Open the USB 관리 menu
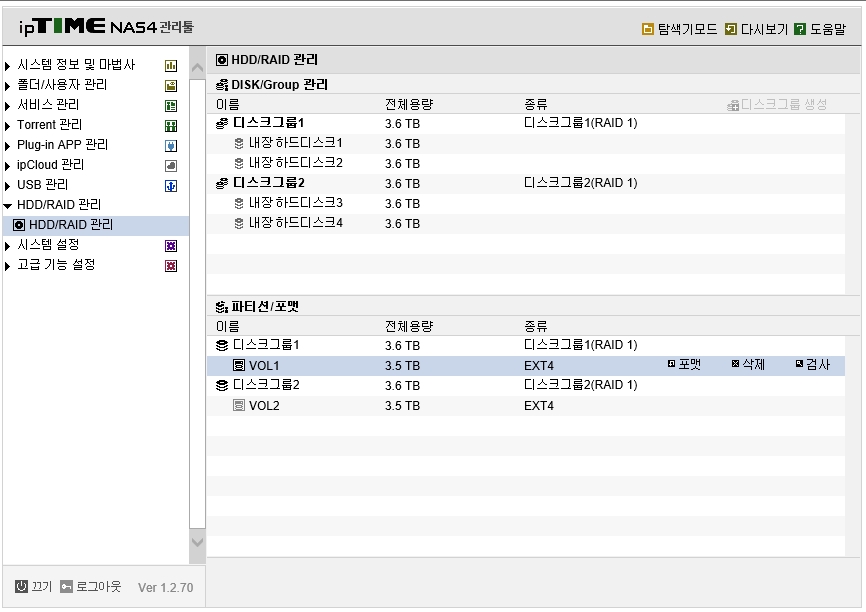The image size is (866, 612). point(43,184)
